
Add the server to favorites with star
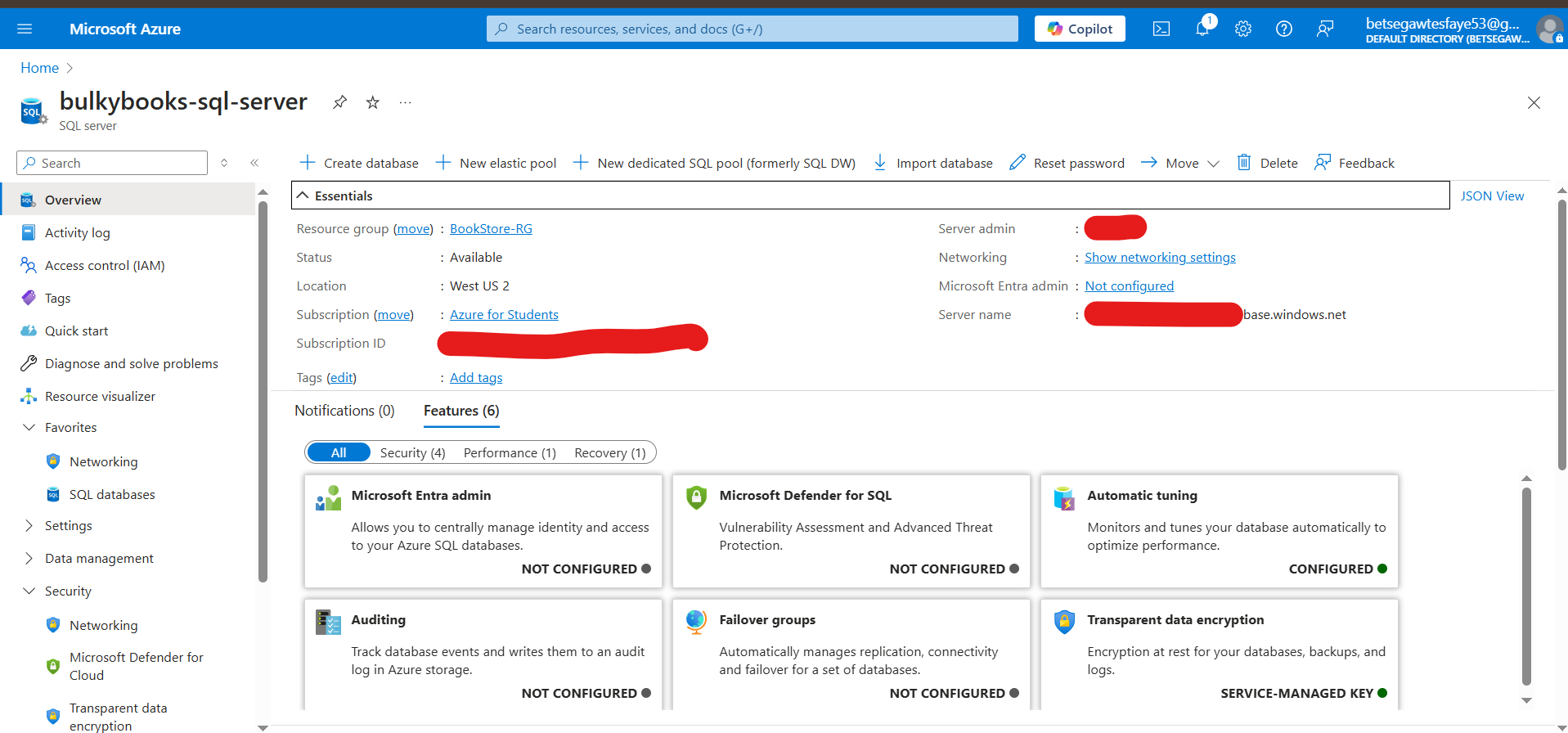373,102
